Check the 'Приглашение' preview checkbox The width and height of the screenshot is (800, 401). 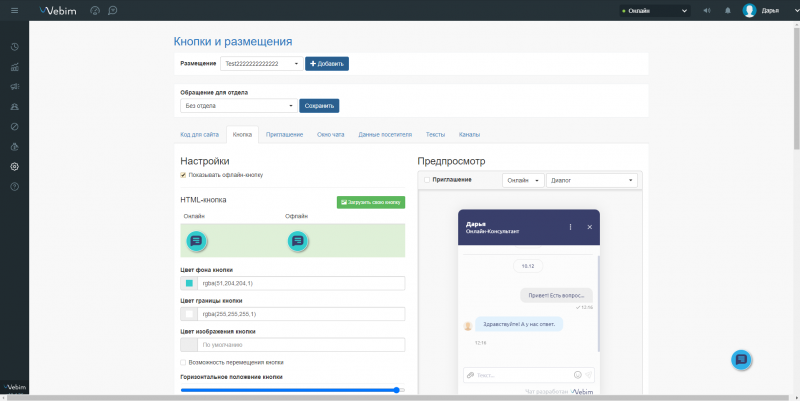[x=427, y=180]
